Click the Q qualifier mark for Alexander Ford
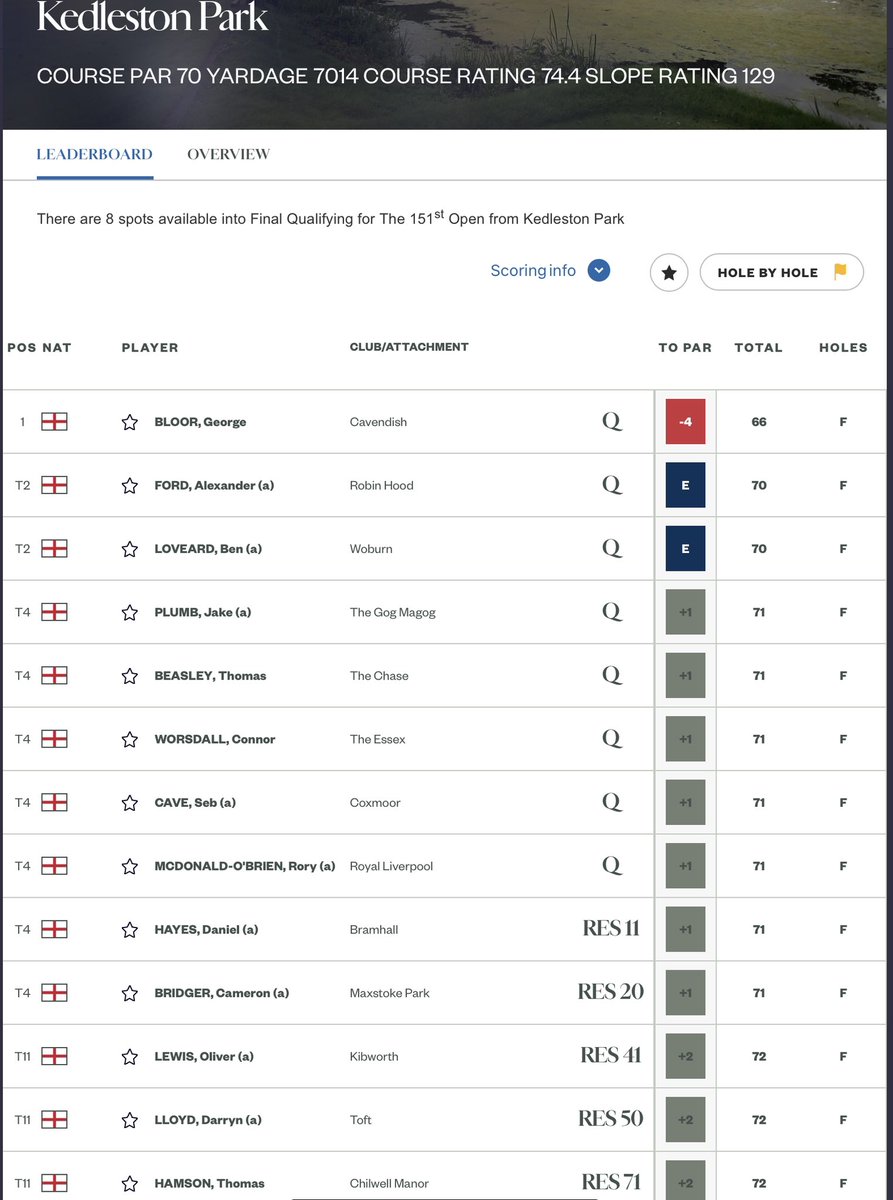The width and height of the screenshot is (893, 1200). (x=612, y=485)
